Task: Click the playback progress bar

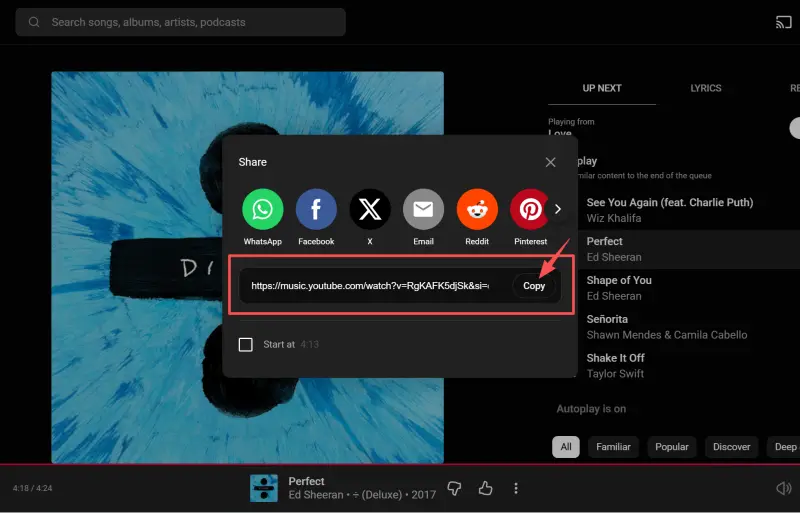Action: click(400, 465)
